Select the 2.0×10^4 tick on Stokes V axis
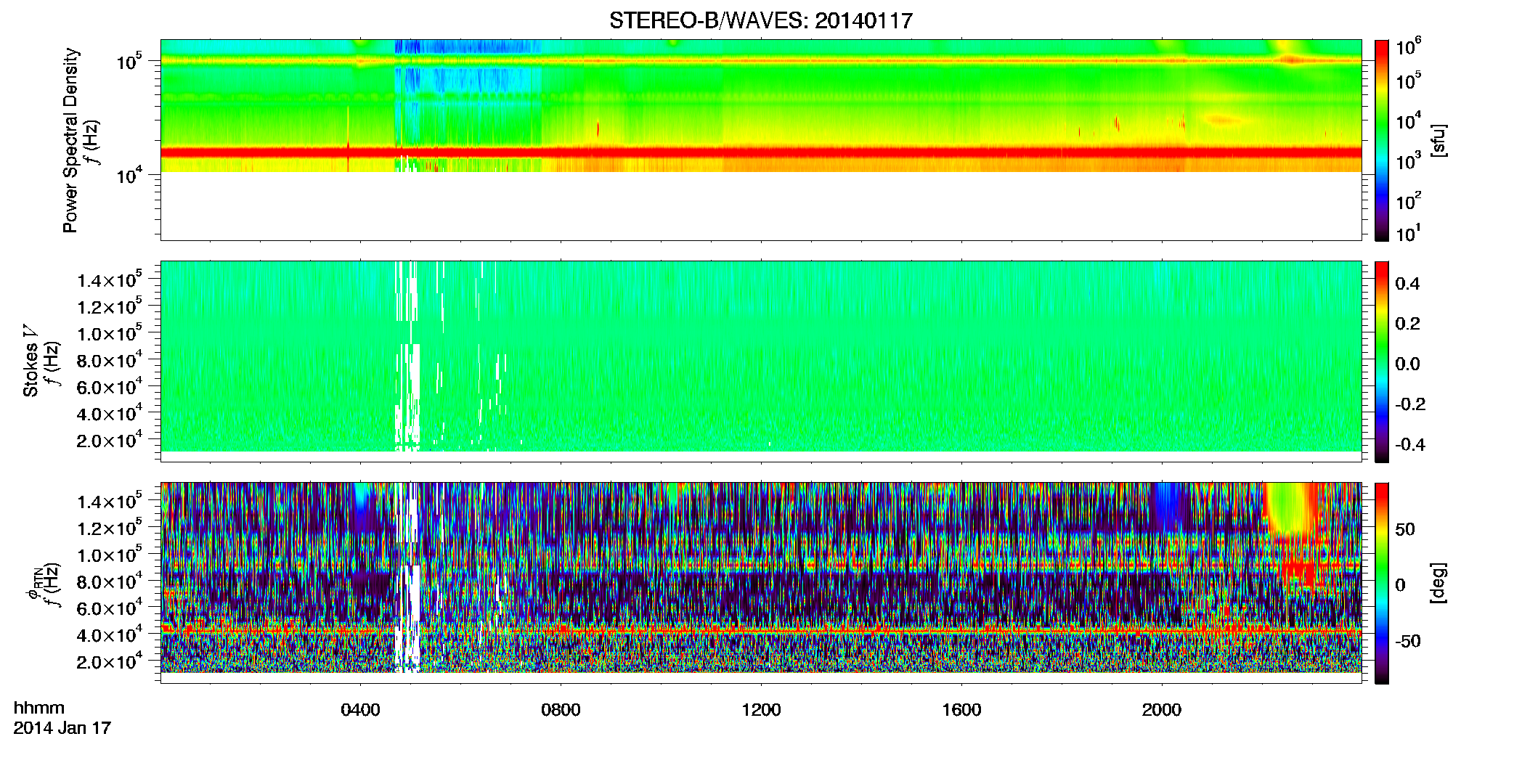1522x784 pixels. tap(110, 441)
